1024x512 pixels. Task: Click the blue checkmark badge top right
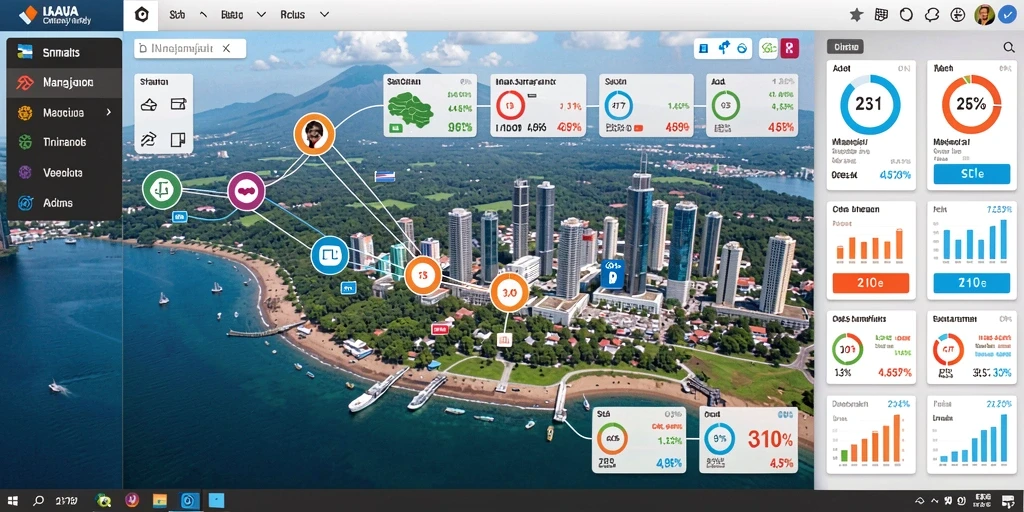pos(1006,16)
